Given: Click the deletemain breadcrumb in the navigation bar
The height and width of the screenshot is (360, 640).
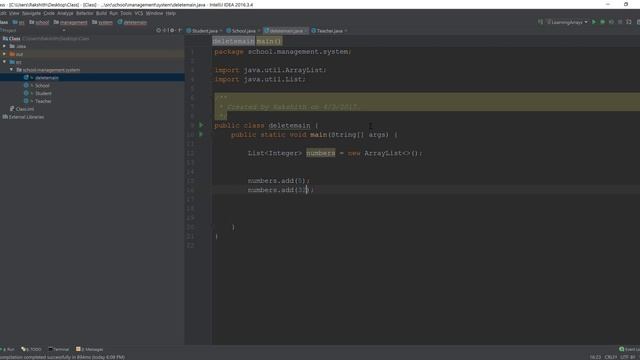Looking at the screenshot, I should point(132,22).
